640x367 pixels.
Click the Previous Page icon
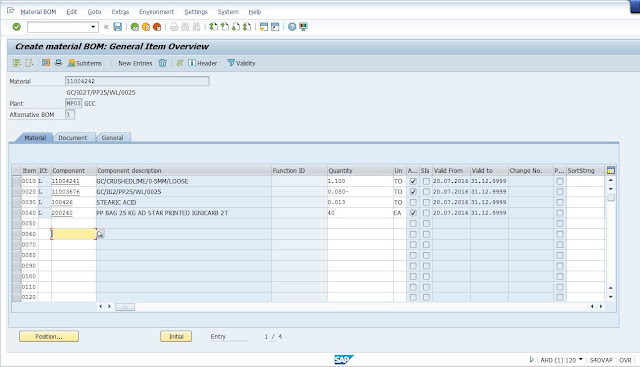click(225, 27)
